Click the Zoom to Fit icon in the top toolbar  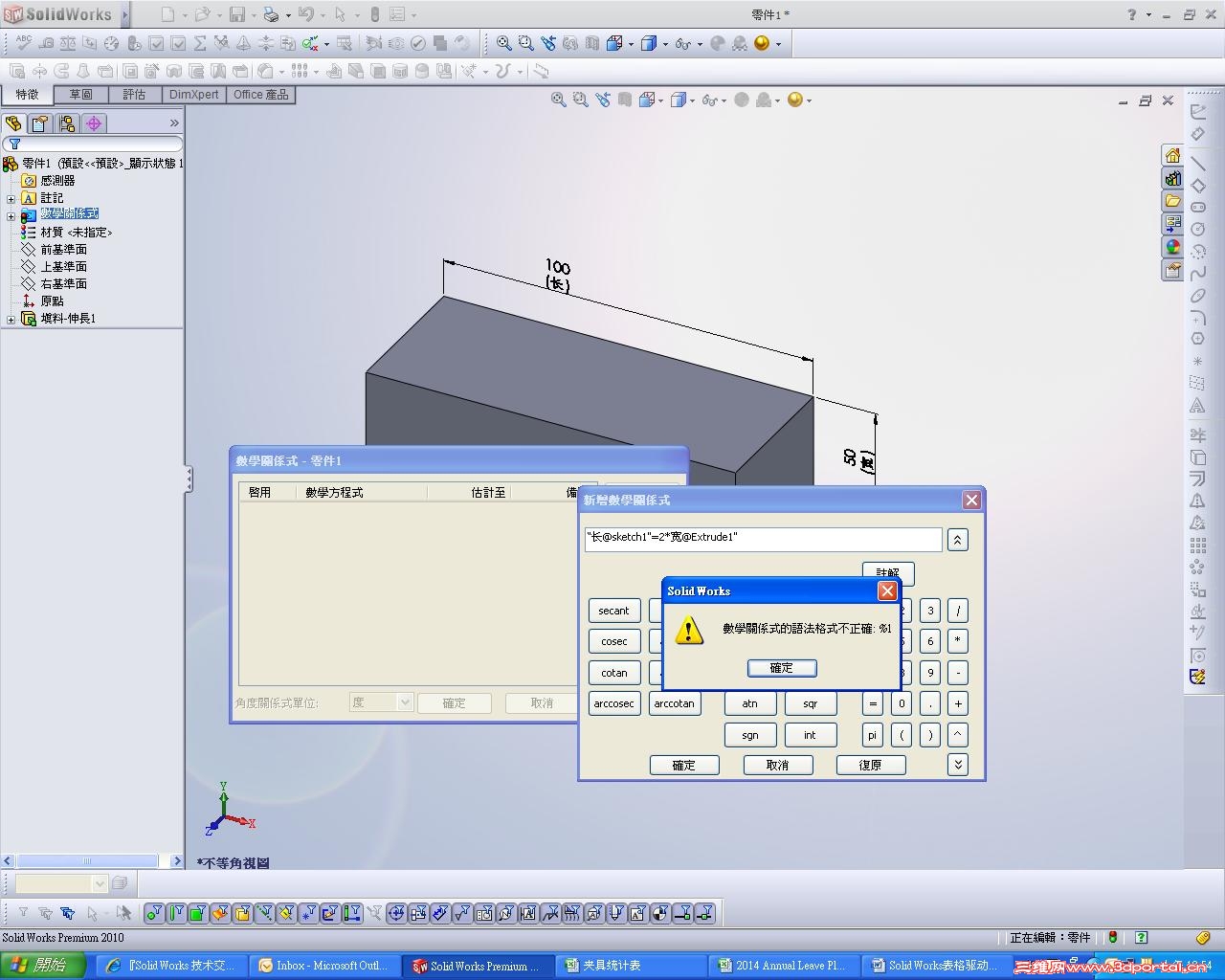click(x=503, y=43)
